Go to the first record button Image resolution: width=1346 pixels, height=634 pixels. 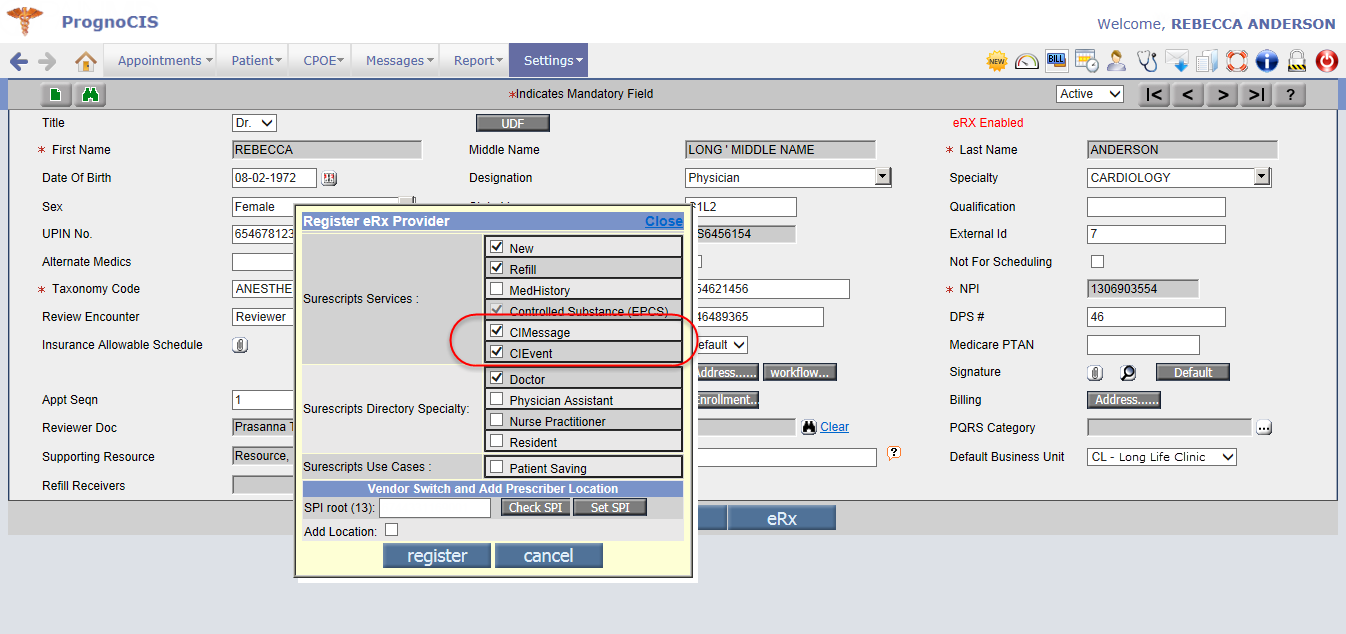point(1154,95)
